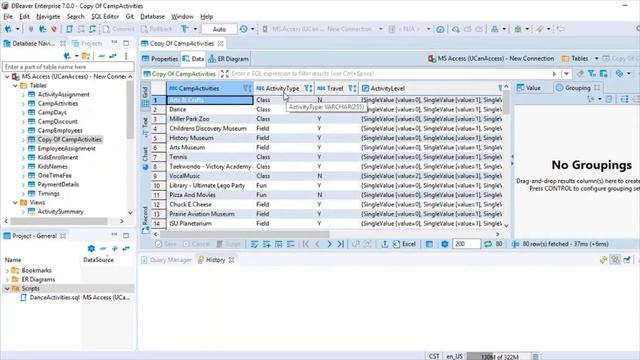Click the Commit button
The image size is (640, 360).
[x=119, y=29]
